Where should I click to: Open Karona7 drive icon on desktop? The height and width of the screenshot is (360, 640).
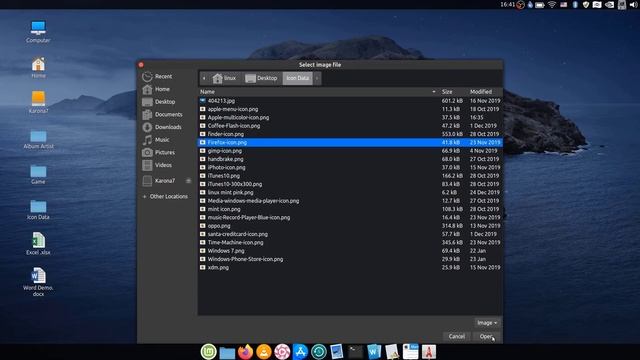pyautogui.click(x=38, y=102)
